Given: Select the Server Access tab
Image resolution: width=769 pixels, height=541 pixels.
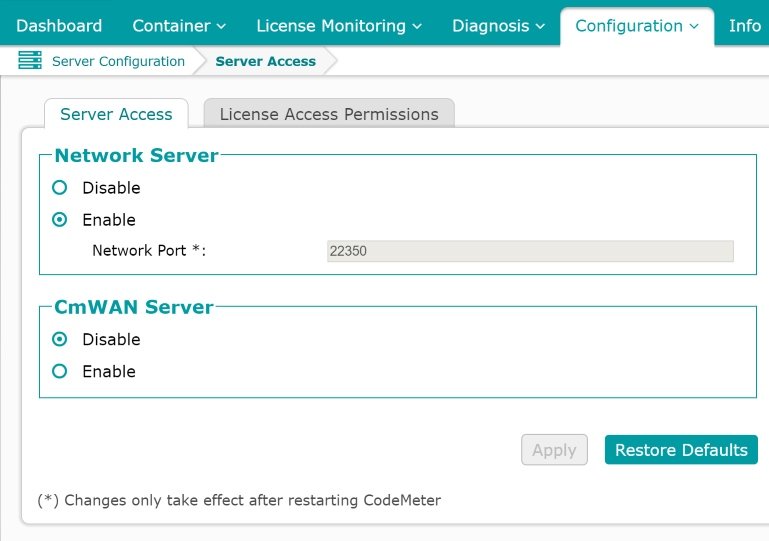Looking at the screenshot, I should (116, 114).
